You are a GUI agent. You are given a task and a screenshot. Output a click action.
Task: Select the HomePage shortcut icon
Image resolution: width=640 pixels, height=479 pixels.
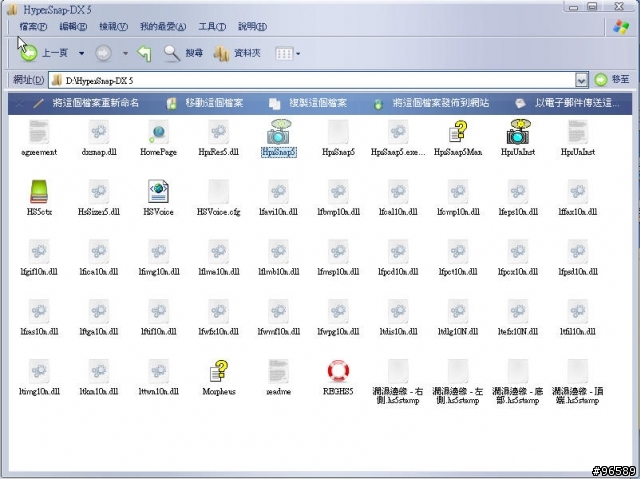coord(158,131)
